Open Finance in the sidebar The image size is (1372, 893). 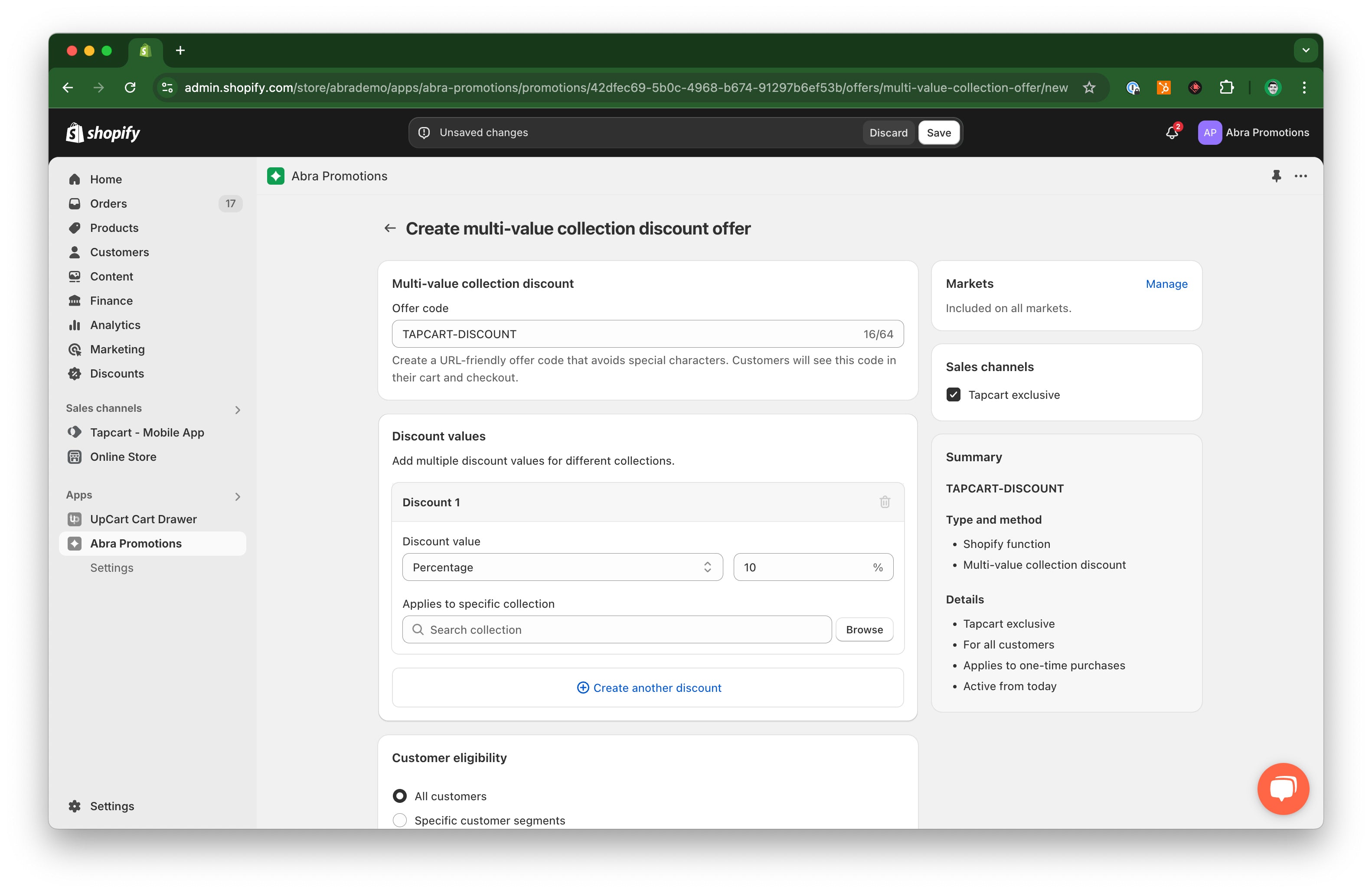click(153, 301)
